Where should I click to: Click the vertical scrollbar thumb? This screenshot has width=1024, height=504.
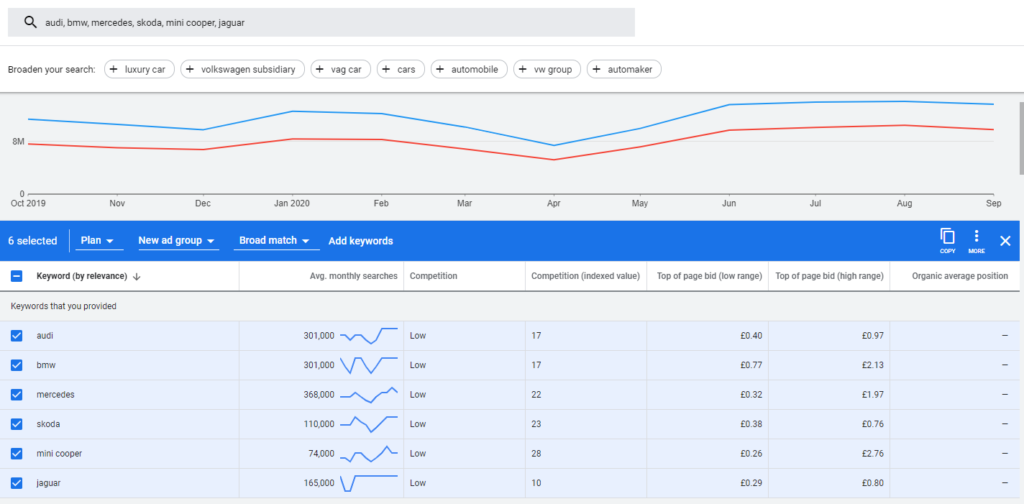coord(1021,138)
